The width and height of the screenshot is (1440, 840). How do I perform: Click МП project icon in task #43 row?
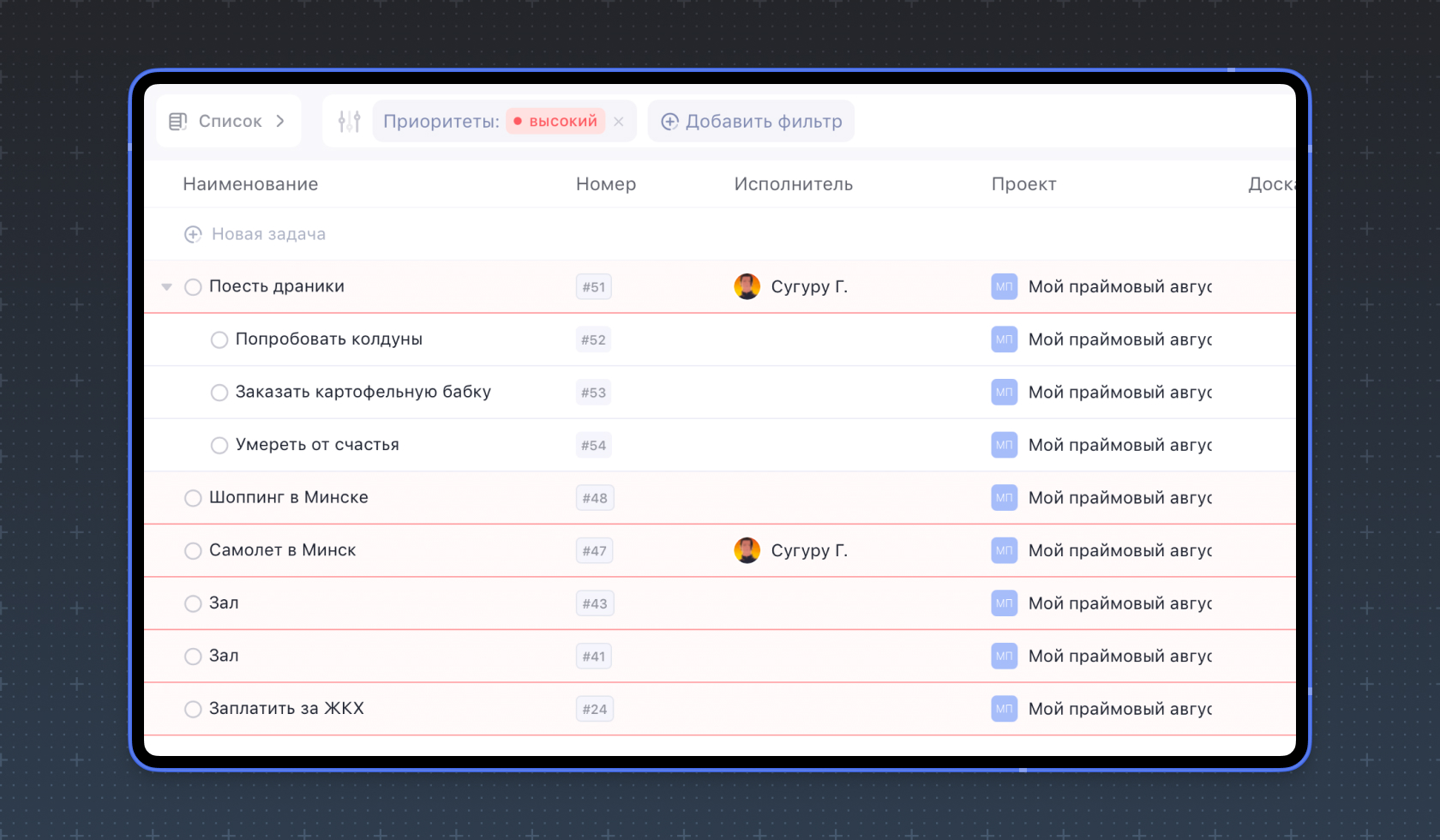pyautogui.click(x=1005, y=603)
